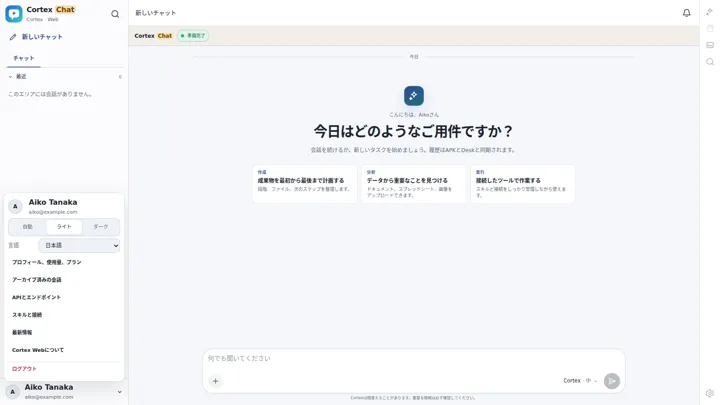
Task: Click the blue sparkle icon above the greeting
Action: pyautogui.click(x=414, y=96)
